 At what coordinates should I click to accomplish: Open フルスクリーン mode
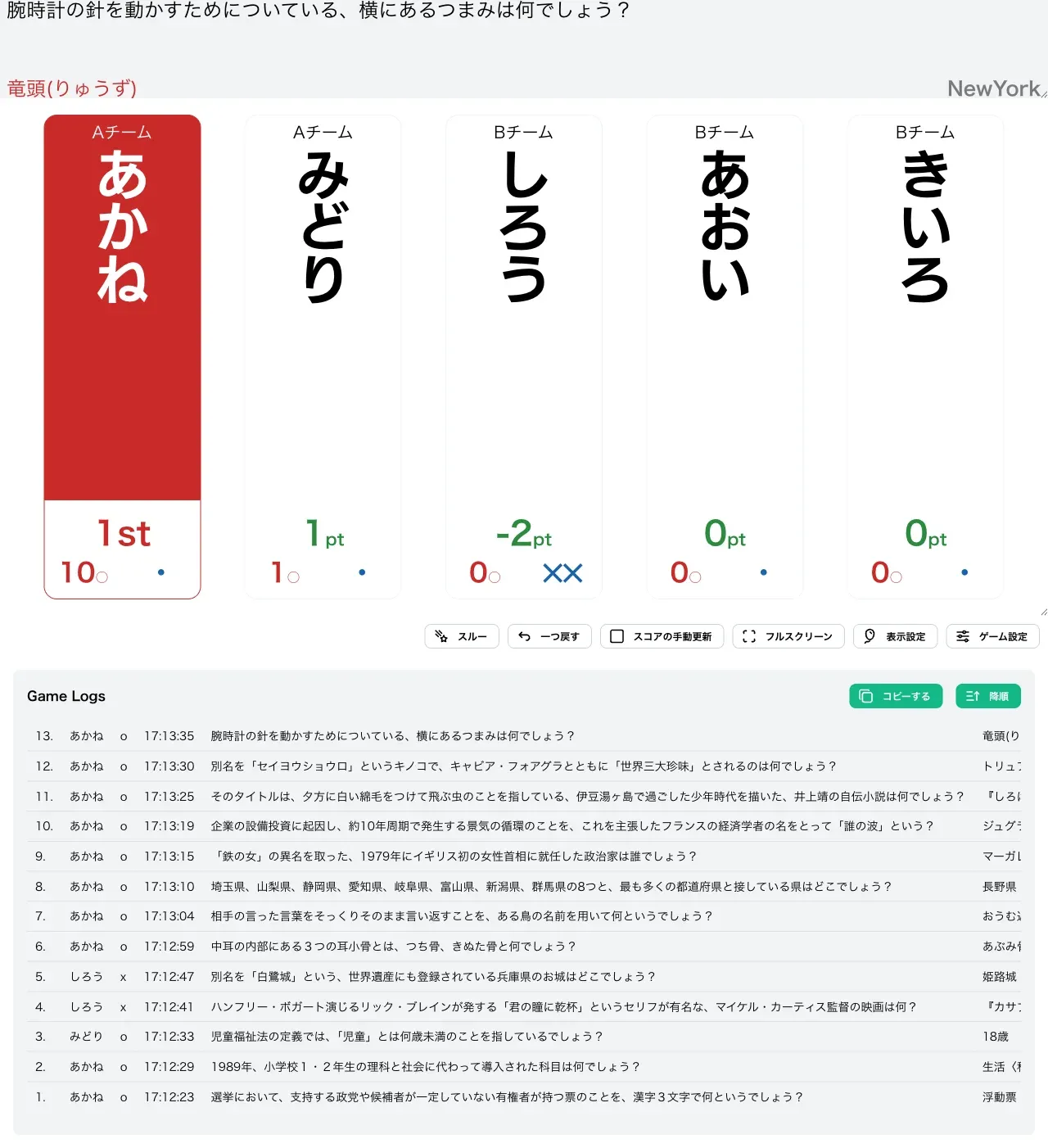788,636
